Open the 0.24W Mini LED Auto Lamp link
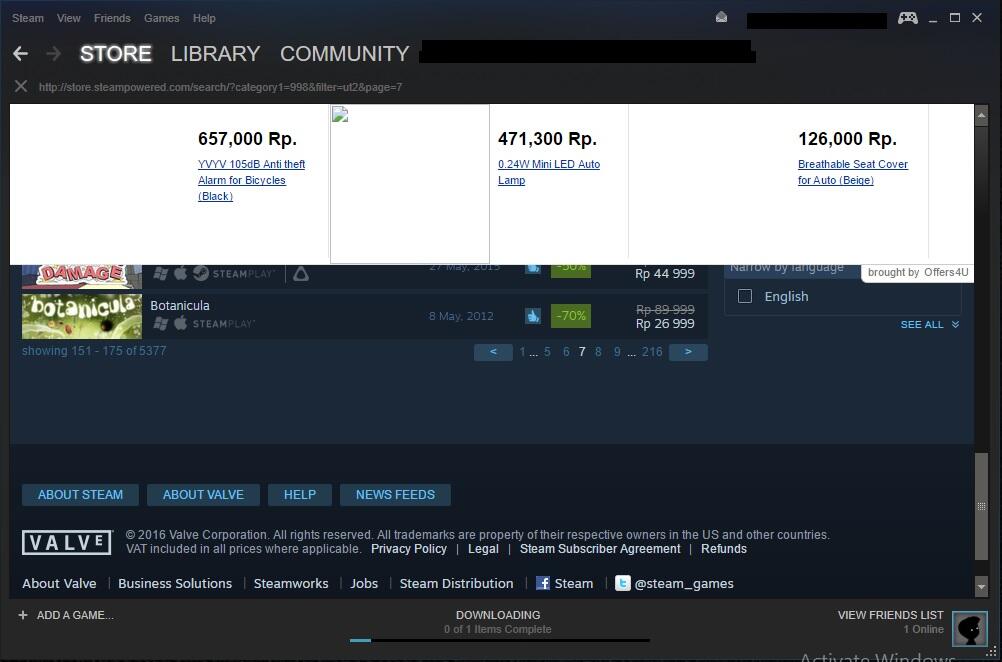The height and width of the screenshot is (662, 1002). [549, 172]
